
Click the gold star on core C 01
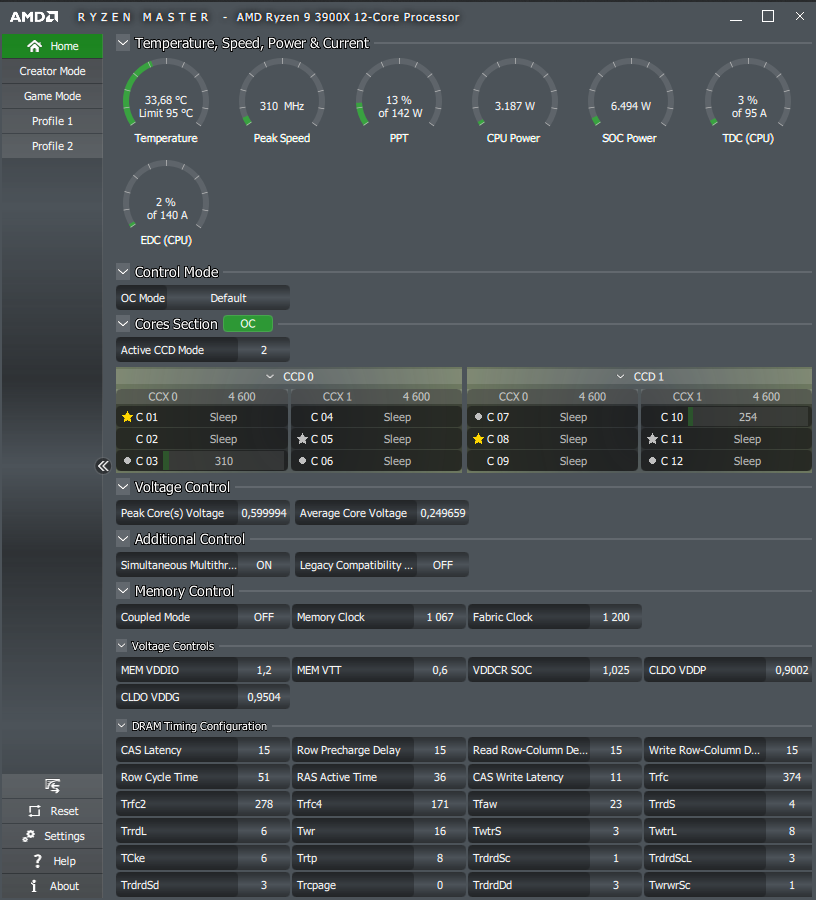[x=127, y=417]
